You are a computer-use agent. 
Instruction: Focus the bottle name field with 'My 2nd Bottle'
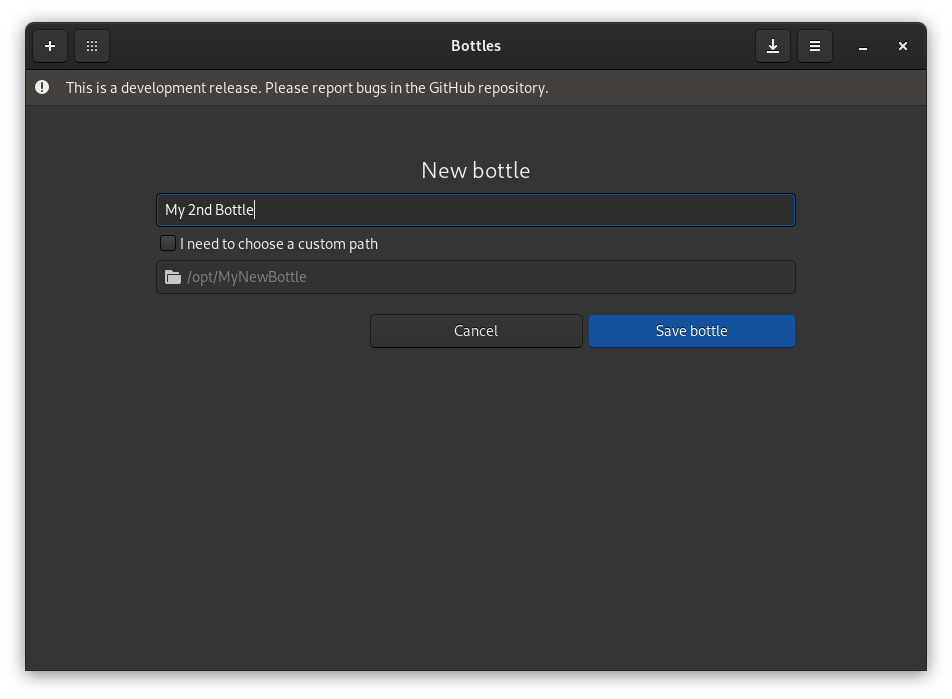click(x=476, y=210)
